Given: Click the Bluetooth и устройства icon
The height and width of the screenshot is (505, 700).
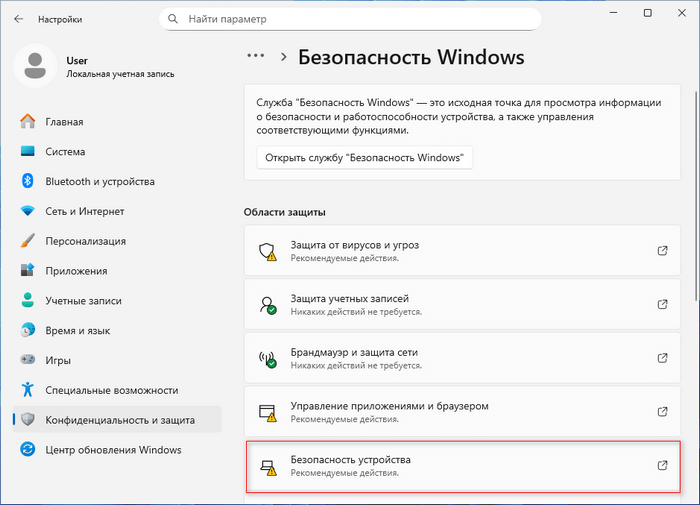Looking at the screenshot, I should pos(28,182).
